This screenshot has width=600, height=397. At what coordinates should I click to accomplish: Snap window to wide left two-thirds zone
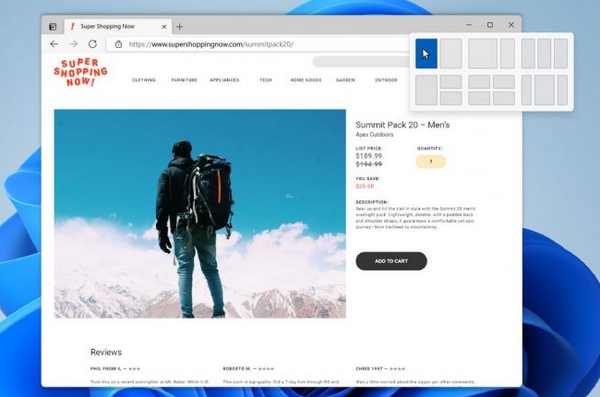point(483,54)
